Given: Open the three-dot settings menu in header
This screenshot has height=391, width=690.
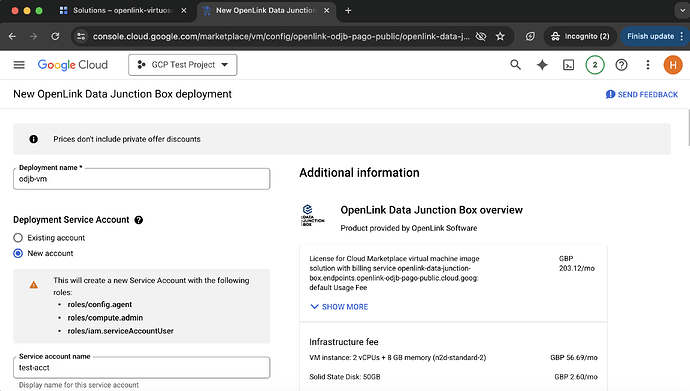Looking at the screenshot, I should tap(647, 65).
